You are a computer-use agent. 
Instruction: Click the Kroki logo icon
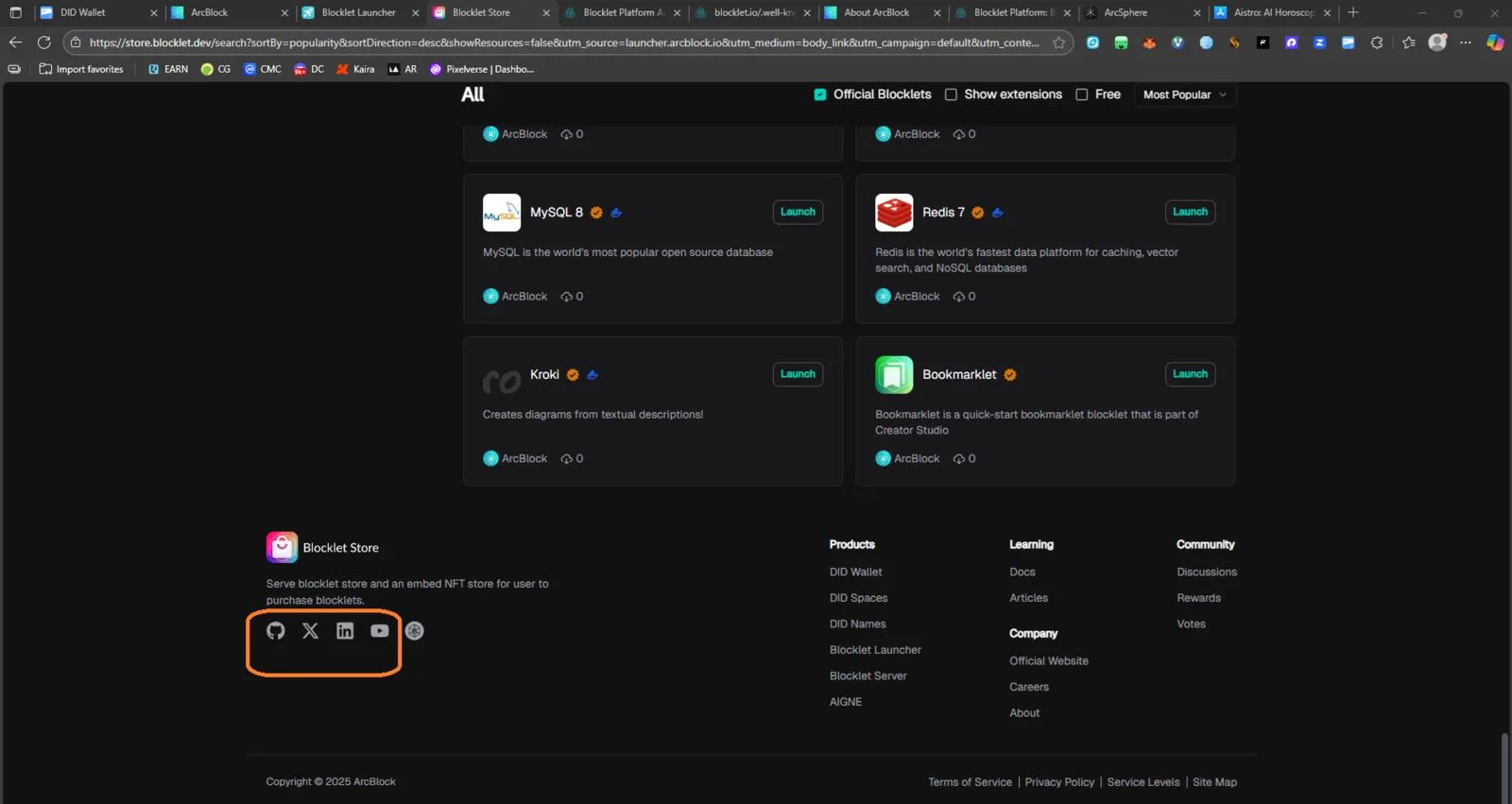502,381
